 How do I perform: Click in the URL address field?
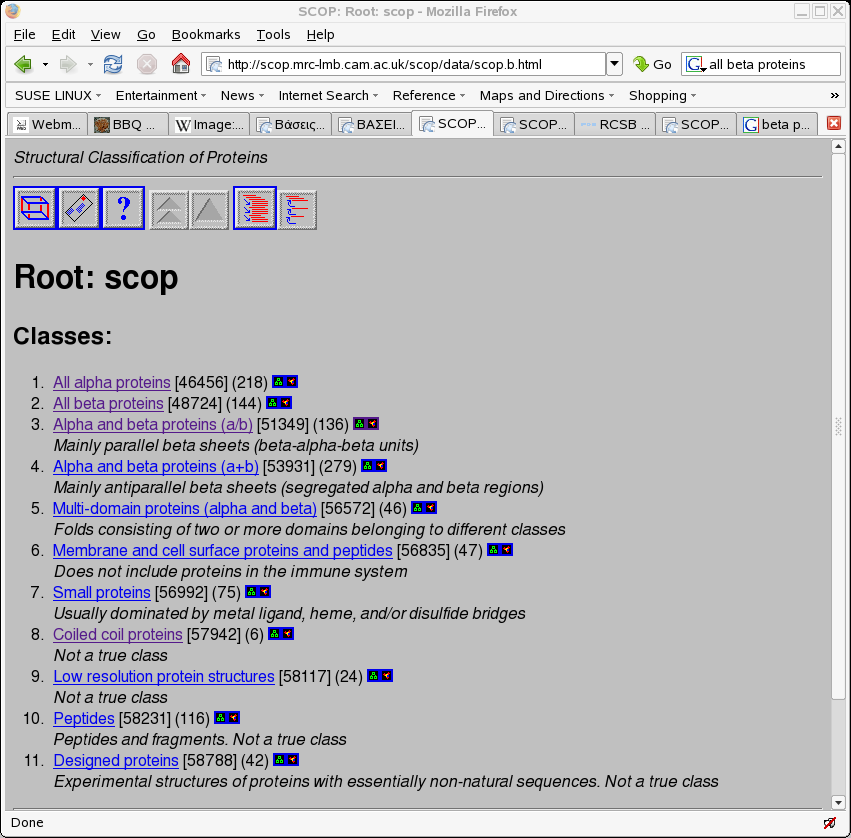click(x=403, y=64)
